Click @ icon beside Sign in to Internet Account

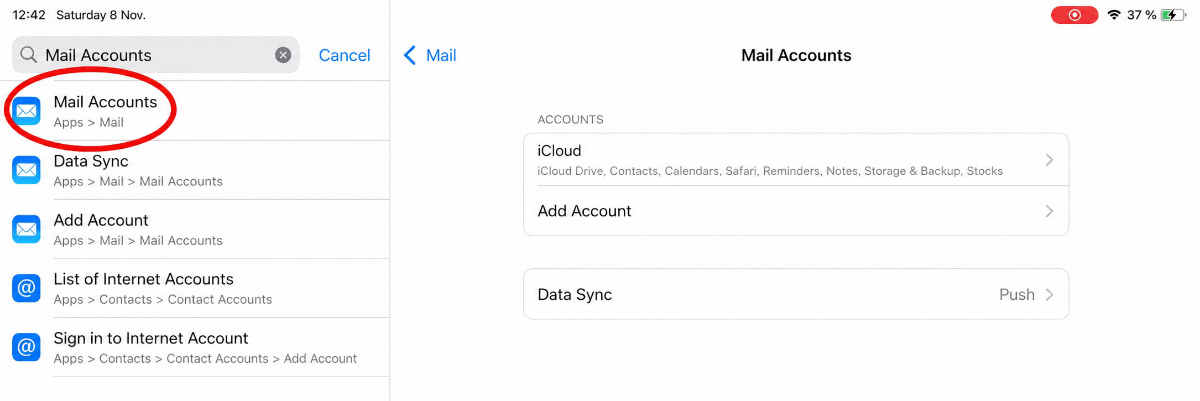[26, 347]
